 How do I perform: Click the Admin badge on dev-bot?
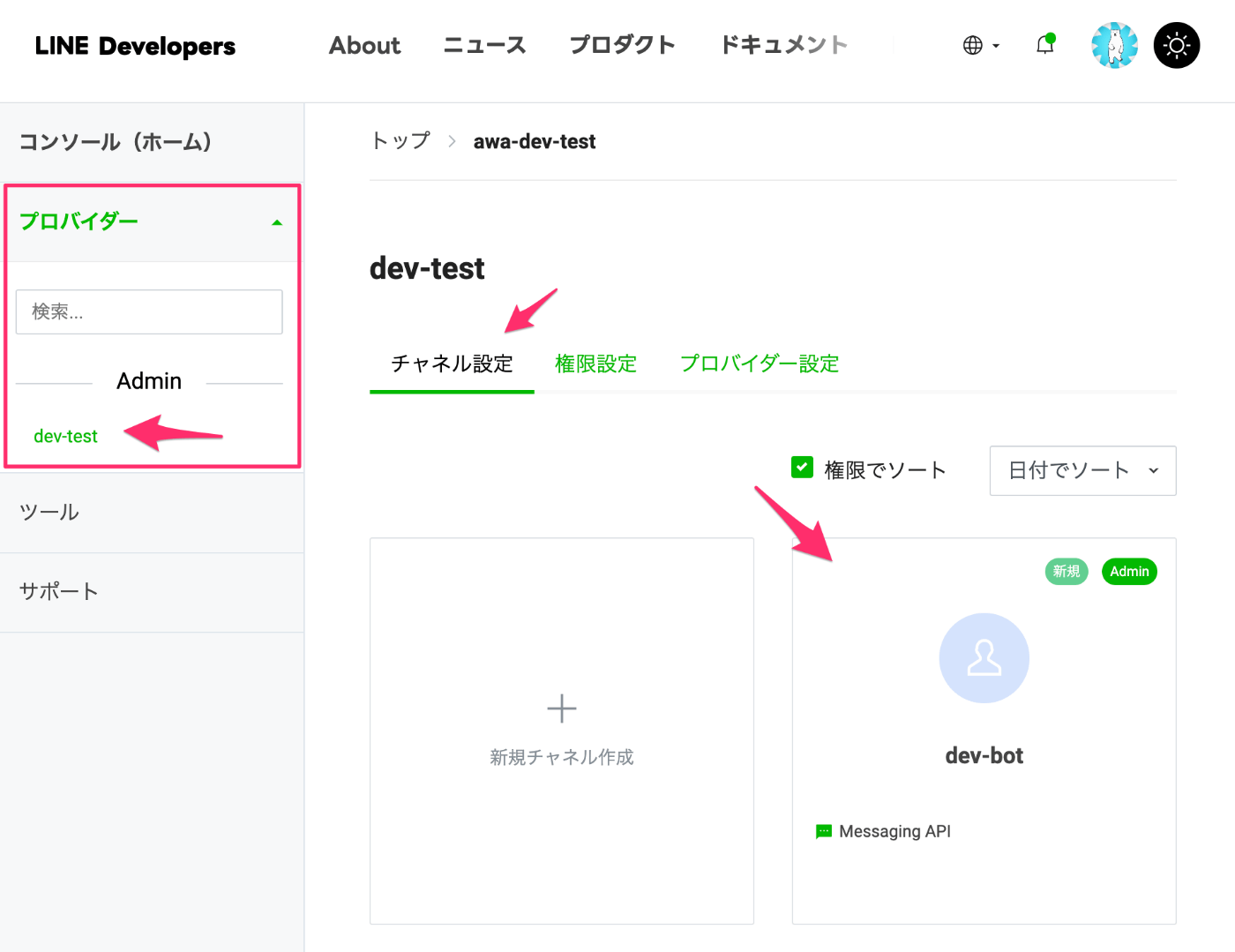click(x=1129, y=572)
